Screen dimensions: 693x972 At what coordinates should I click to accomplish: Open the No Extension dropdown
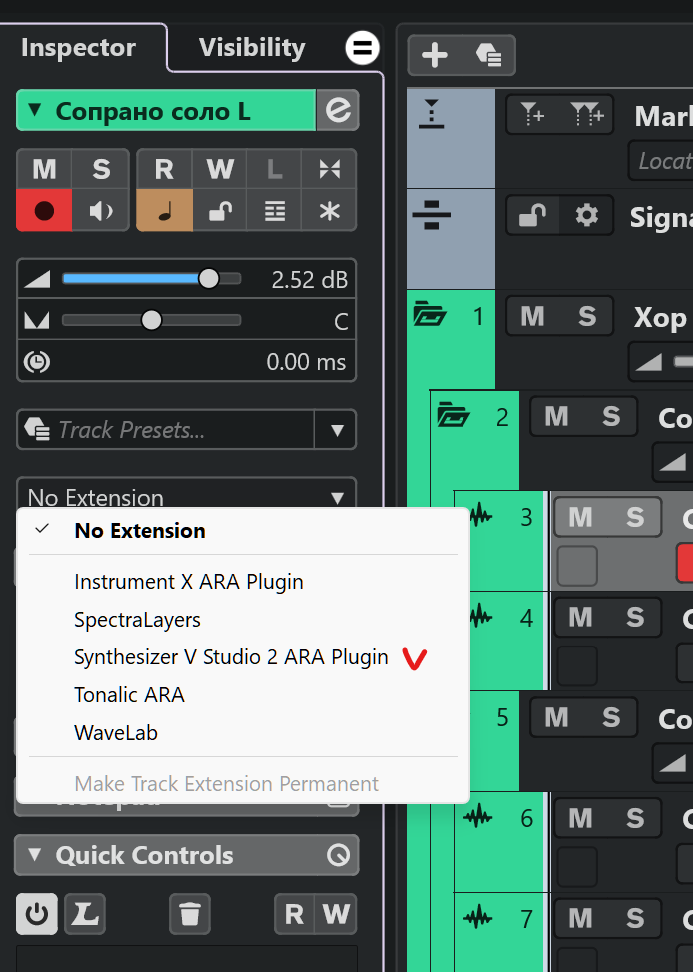187,495
